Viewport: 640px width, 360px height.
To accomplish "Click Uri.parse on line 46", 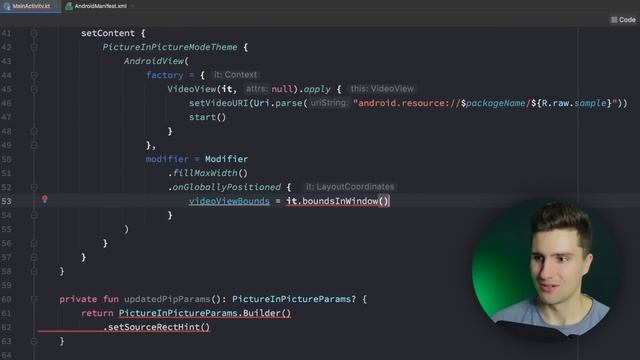I will pyautogui.click(x=278, y=103).
